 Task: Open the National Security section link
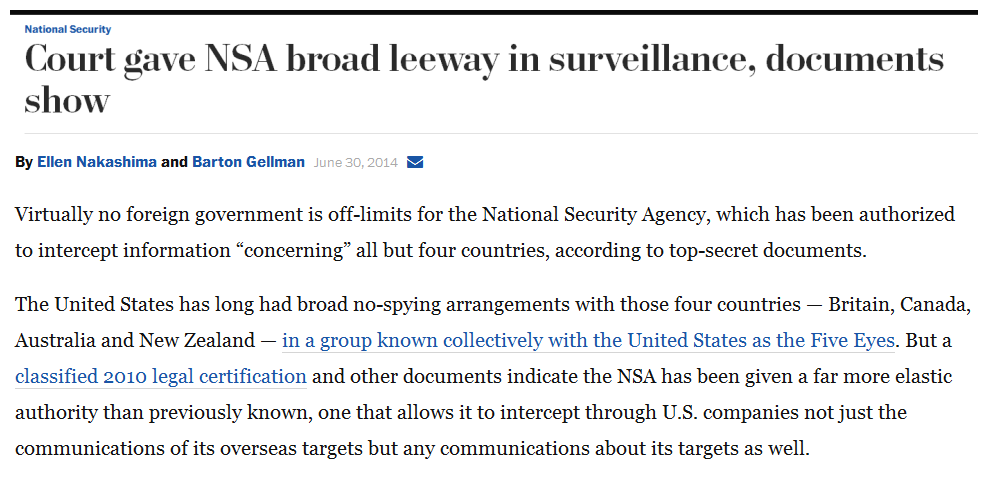pos(68,30)
